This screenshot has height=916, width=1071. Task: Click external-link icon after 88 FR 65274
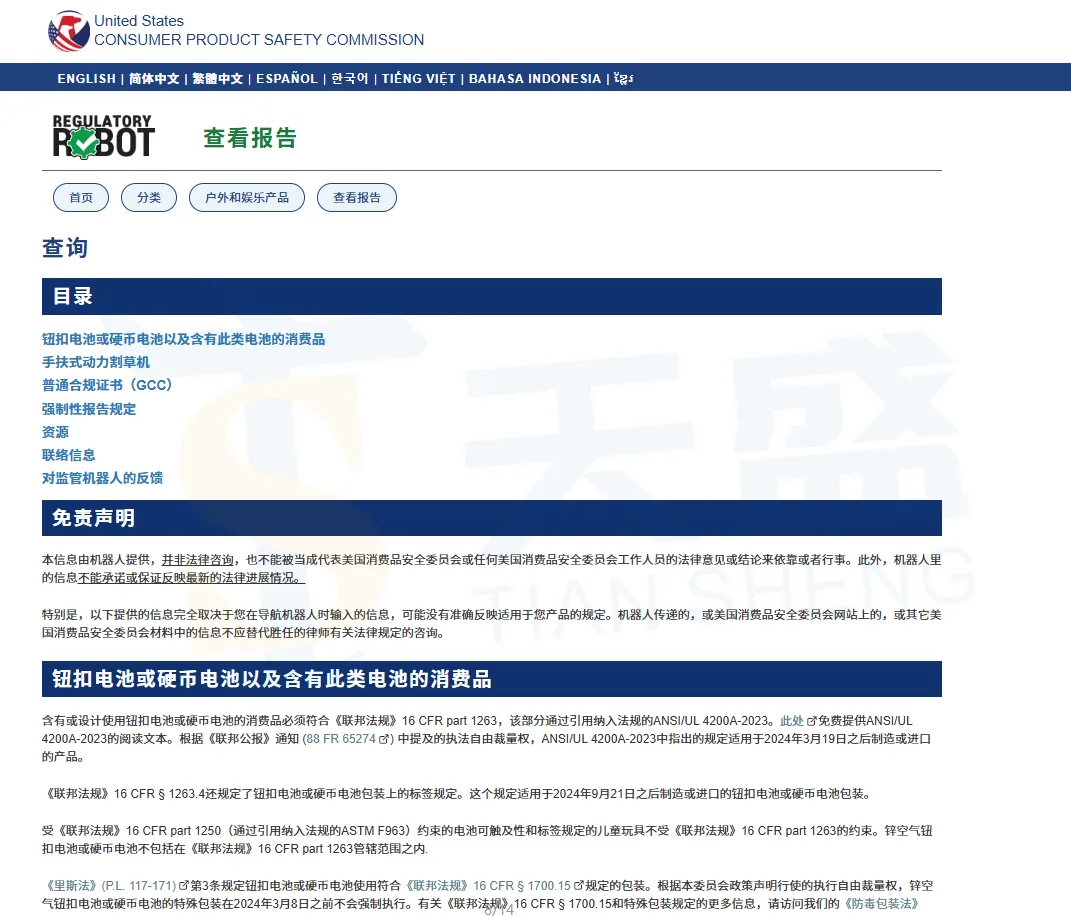[384, 738]
